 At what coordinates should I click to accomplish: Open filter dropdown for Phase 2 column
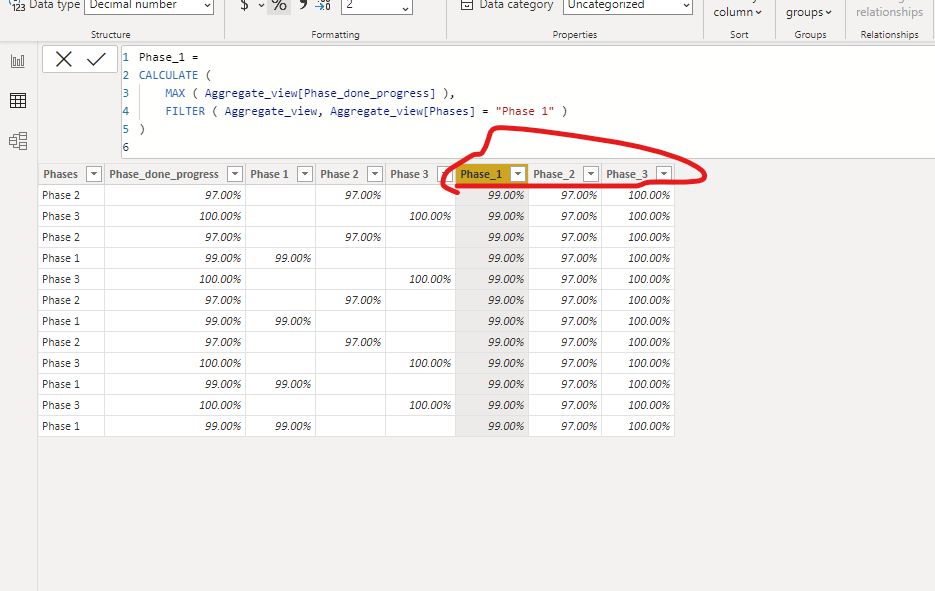374,174
